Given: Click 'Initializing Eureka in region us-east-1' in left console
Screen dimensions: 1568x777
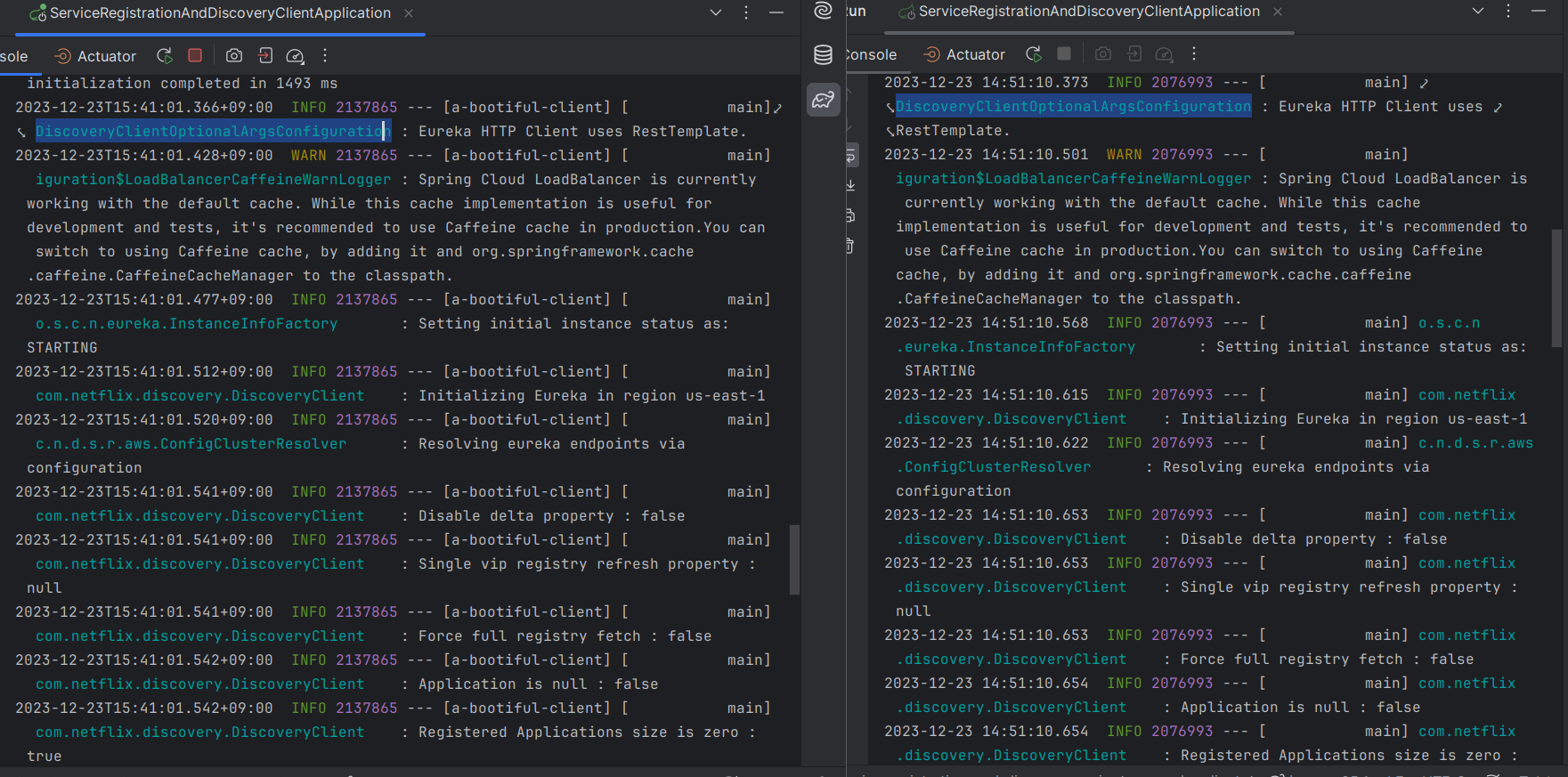Looking at the screenshot, I should [x=591, y=396].
